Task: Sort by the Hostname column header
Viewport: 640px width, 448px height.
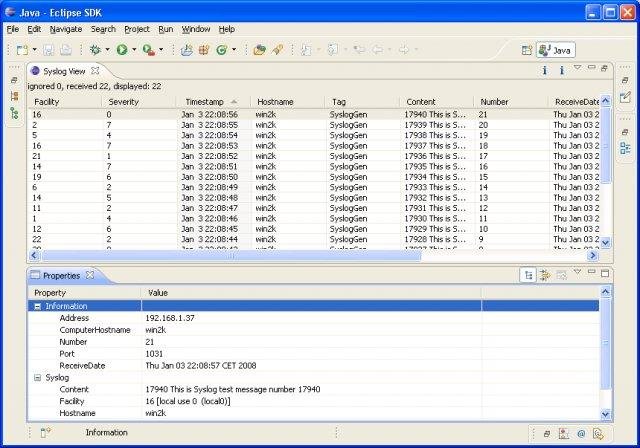Action: coord(287,102)
